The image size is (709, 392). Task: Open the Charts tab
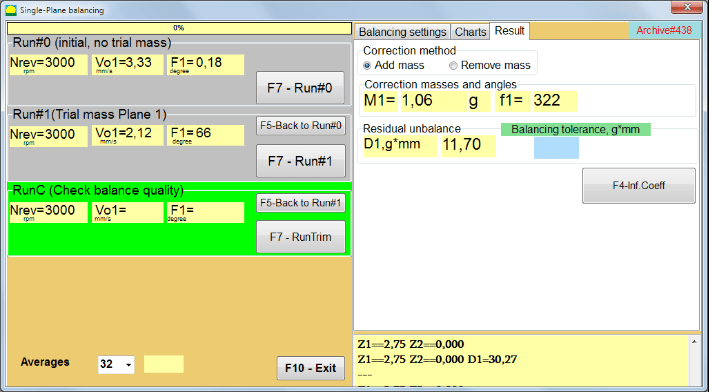click(470, 32)
